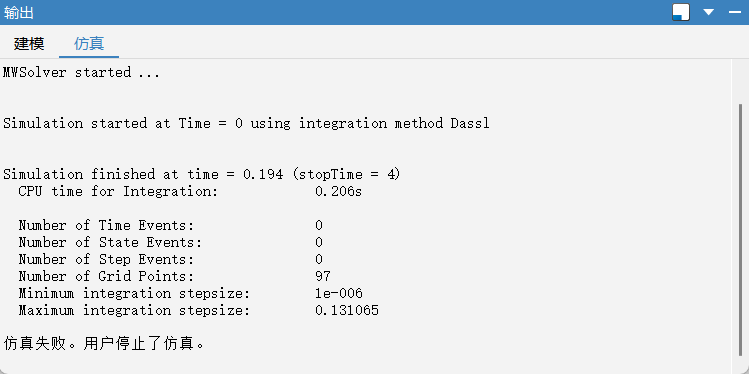Select the 仿真 output tab
750x374 pixels.
click(x=89, y=44)
